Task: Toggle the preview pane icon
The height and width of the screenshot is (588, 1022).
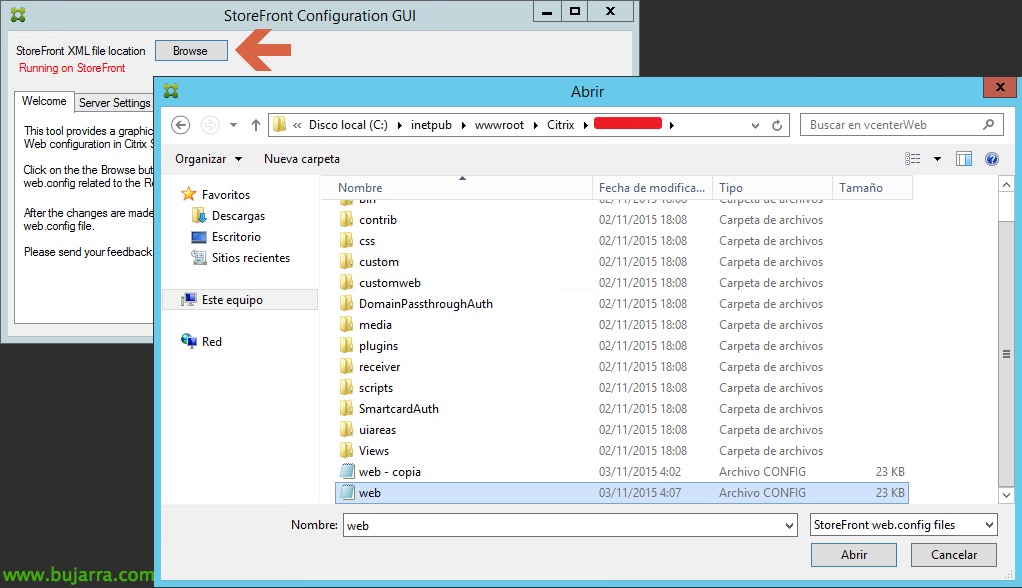Action: [x=964, y=159]
